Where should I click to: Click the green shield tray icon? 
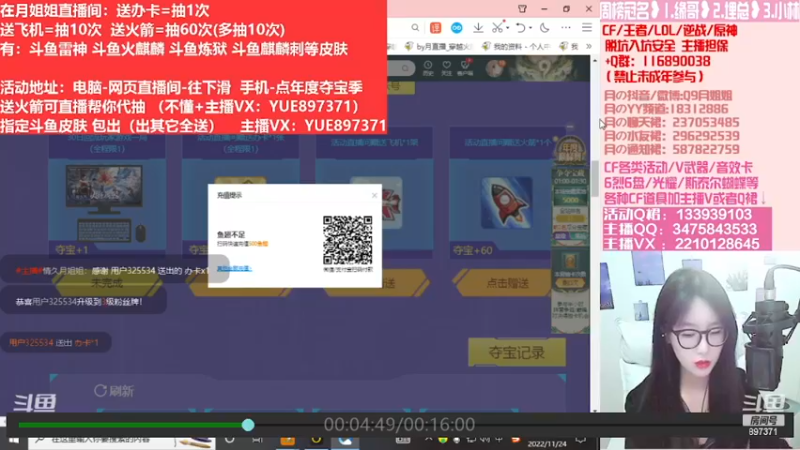[x=442, y=440]
